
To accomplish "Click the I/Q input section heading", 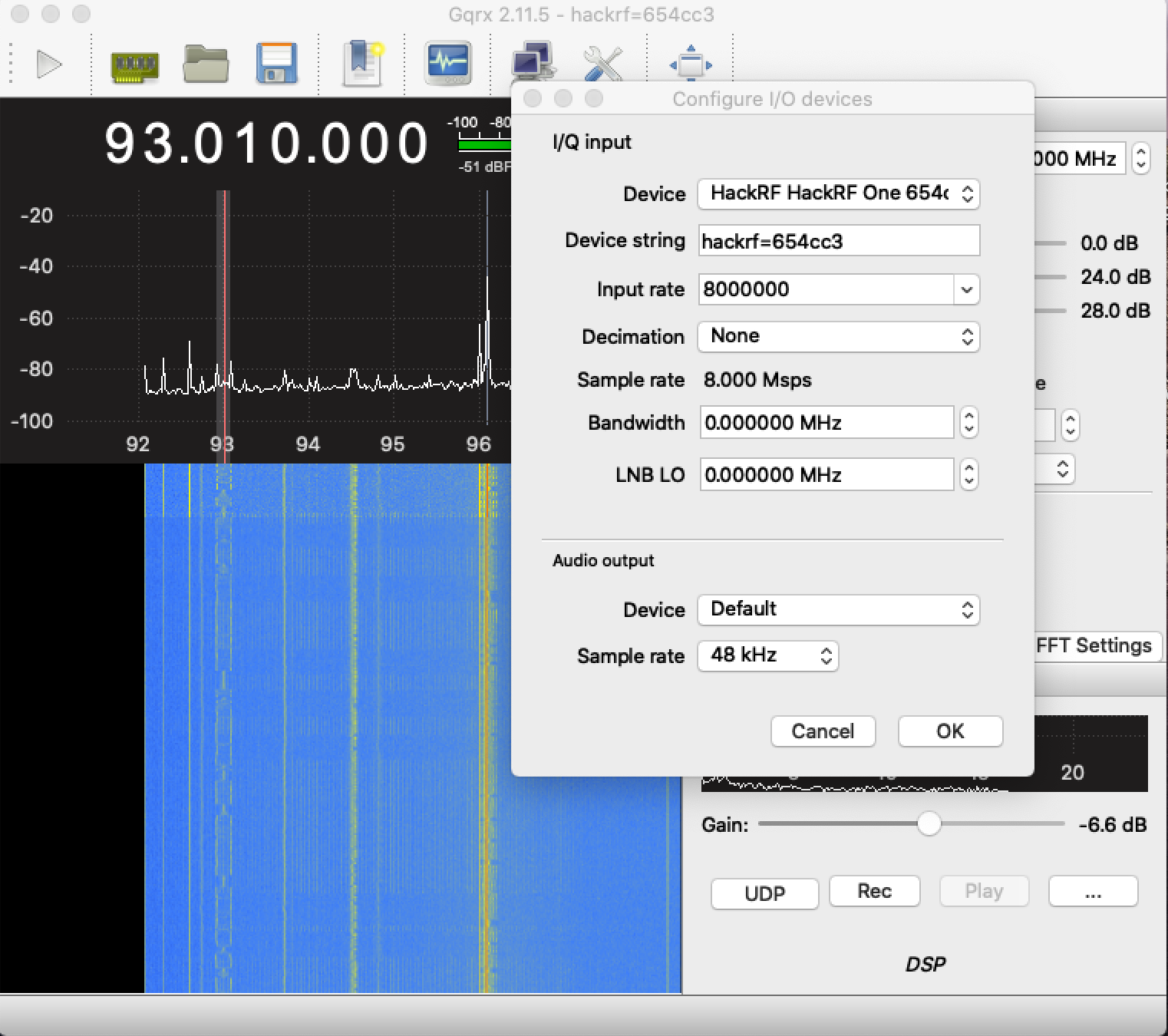I will click(x=592, y=142).
